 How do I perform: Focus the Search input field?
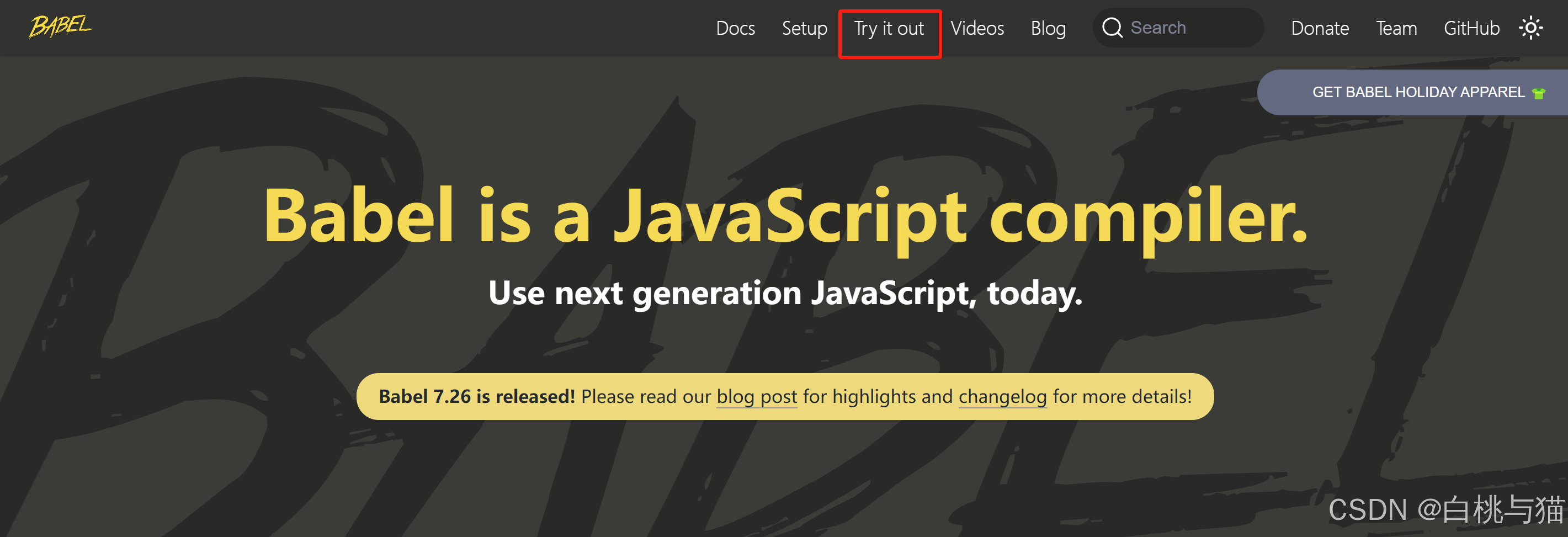coord(1178,28)
